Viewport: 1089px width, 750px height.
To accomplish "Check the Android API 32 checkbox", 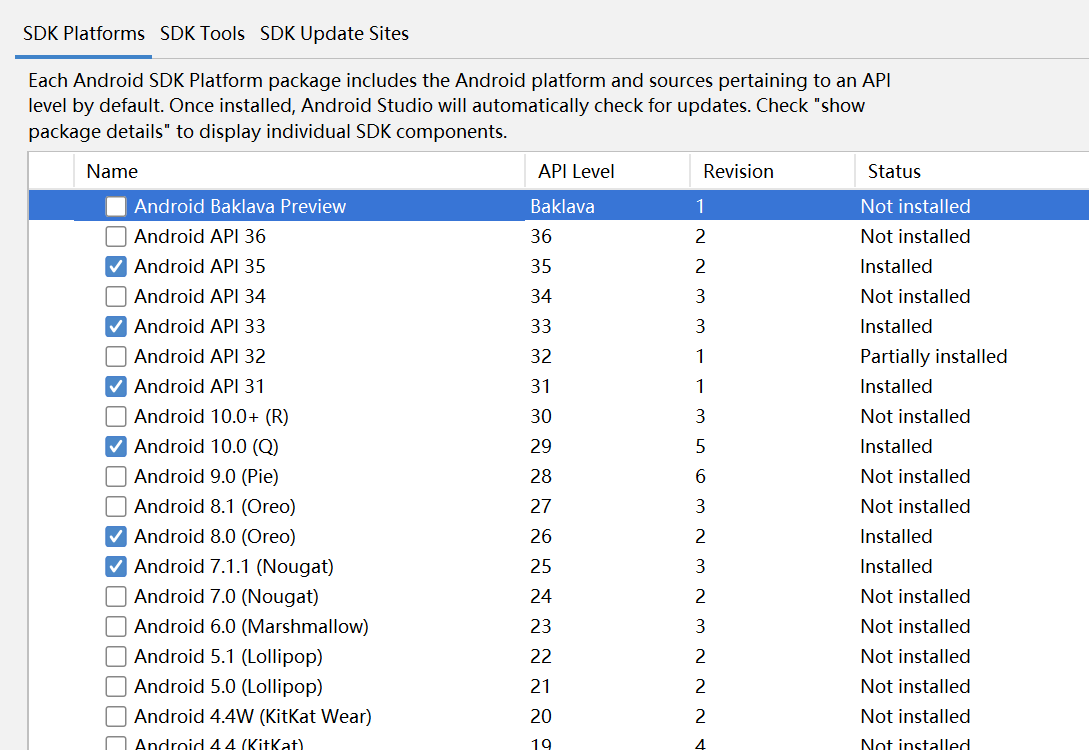I will point(116,356).
